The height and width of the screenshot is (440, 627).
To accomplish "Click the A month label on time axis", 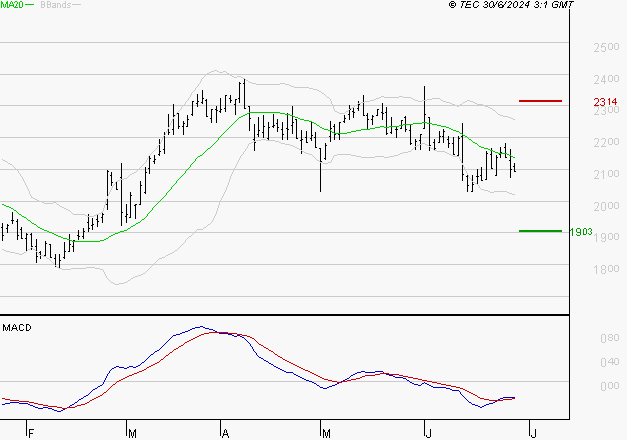I will click(225, 434).
